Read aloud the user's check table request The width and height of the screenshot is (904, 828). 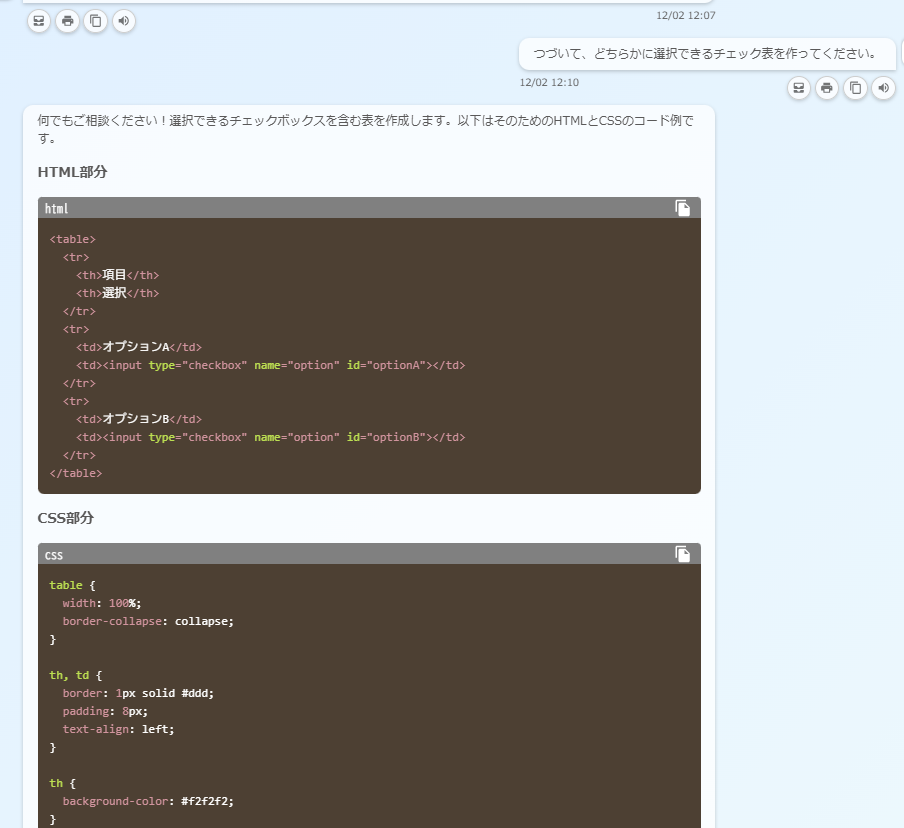883,88
